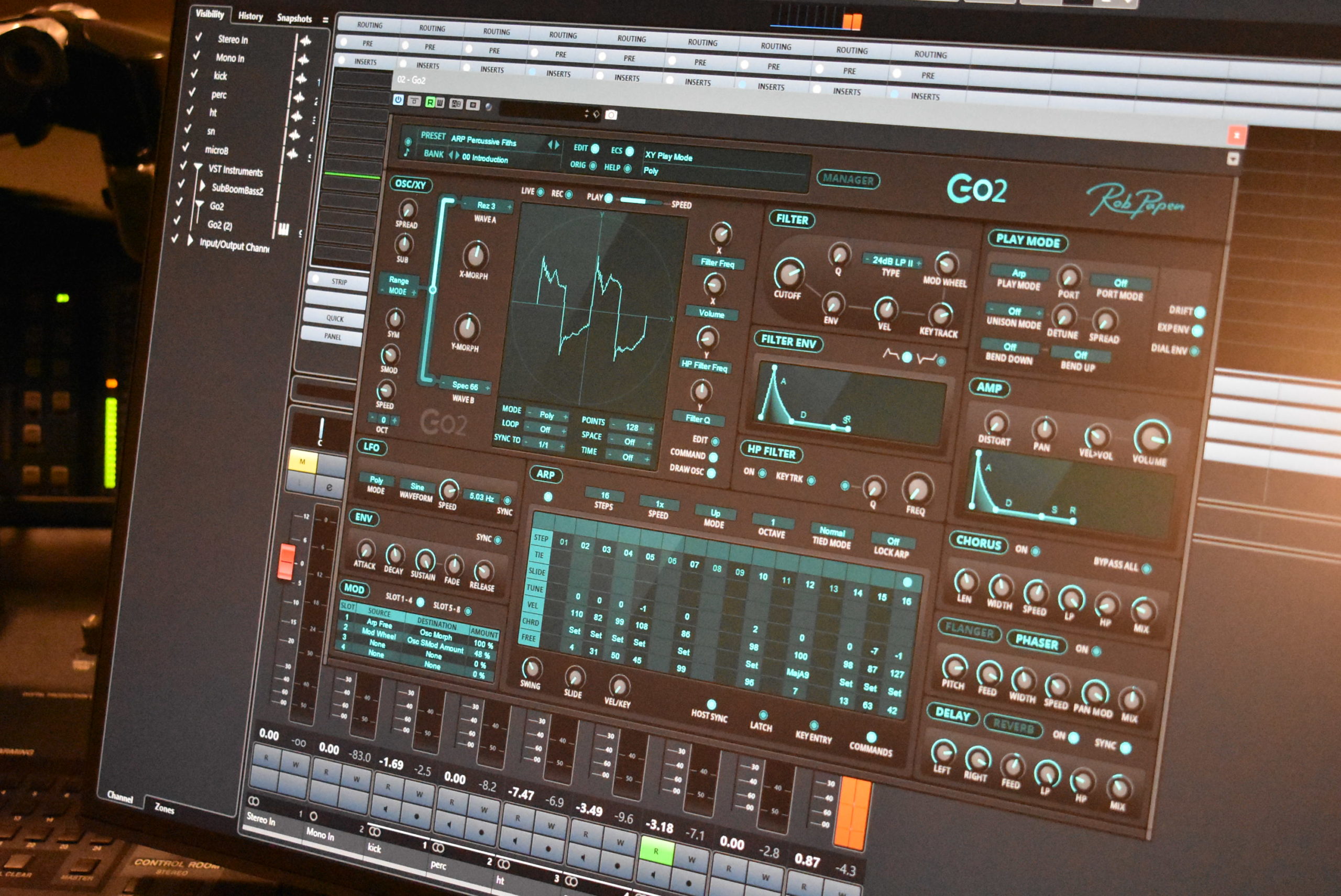1341x896 pixels.
Task: Click the KEYTRACK knob
Action: point(940,315)
